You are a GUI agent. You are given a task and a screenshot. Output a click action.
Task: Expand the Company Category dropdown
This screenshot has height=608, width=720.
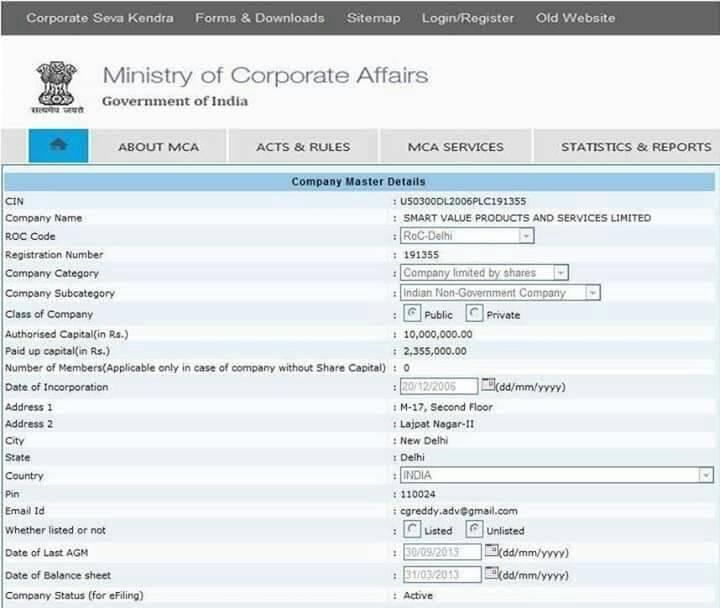pos(560,273)
